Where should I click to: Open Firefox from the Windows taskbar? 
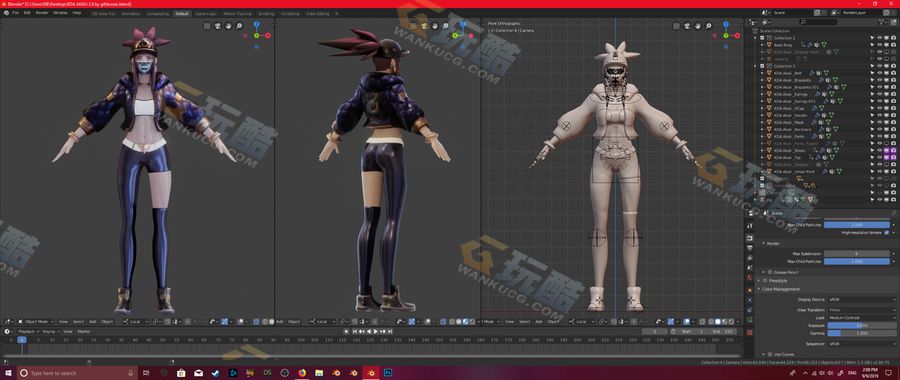[x=302, y=373]
